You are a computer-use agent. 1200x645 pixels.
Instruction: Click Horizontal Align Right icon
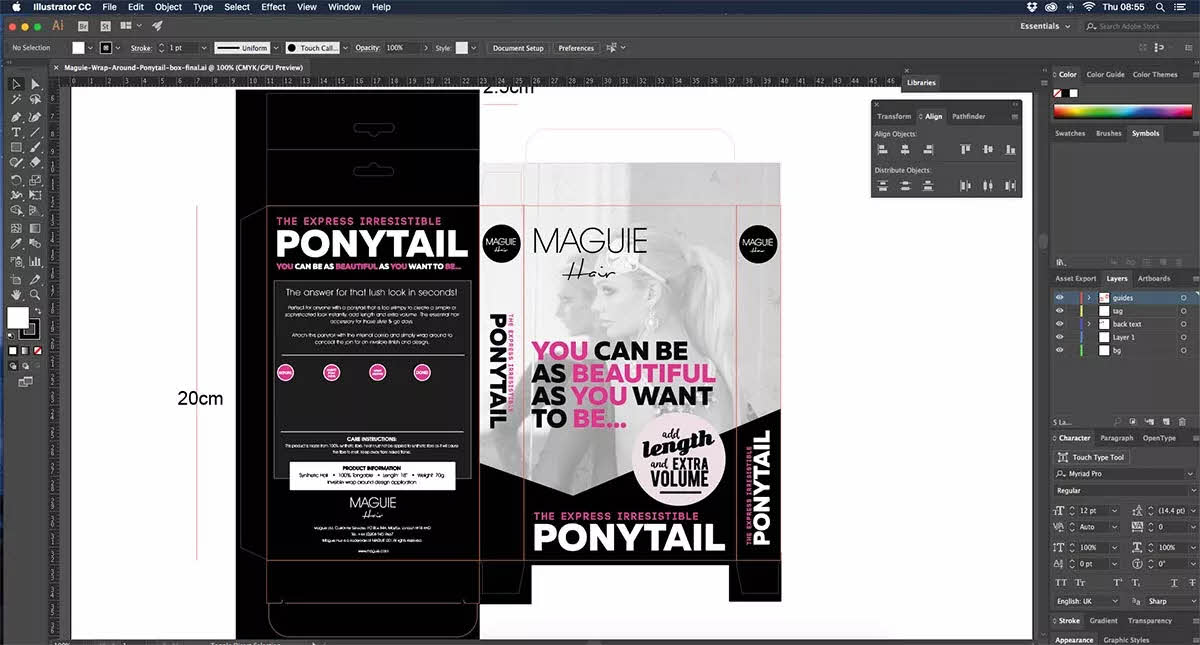pyautogui.click(x=929, y=149)
